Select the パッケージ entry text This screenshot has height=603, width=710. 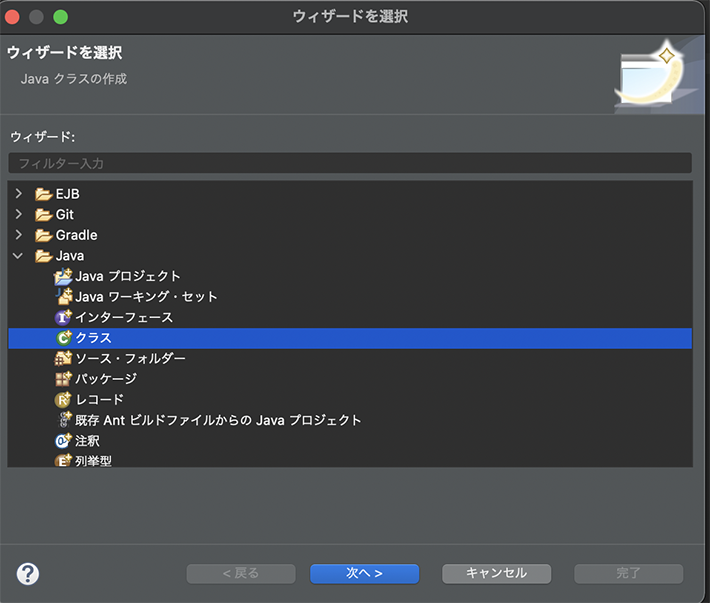pos(106,379)
